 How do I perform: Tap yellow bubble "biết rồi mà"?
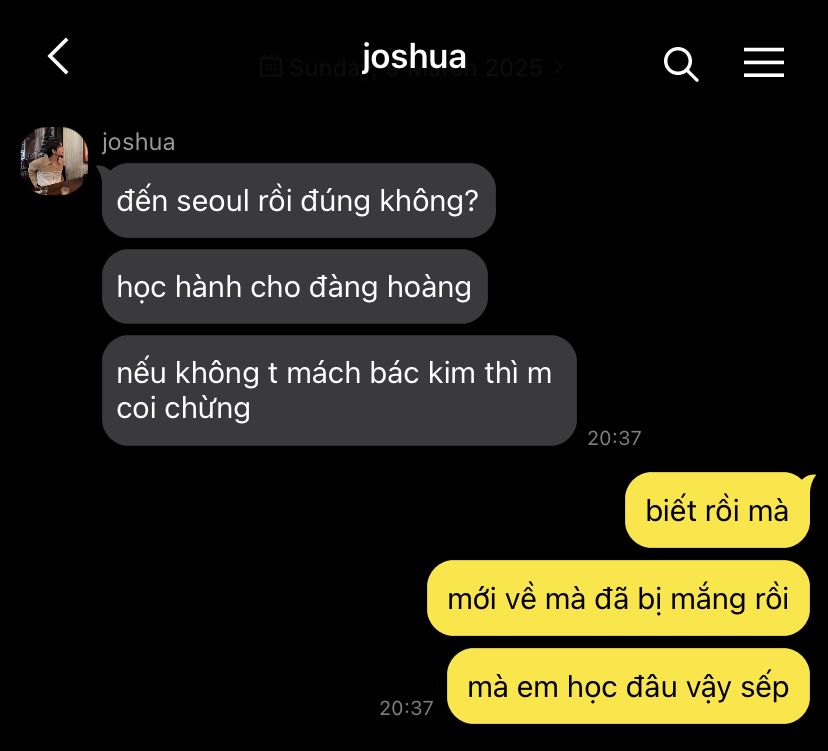point(717,510)
